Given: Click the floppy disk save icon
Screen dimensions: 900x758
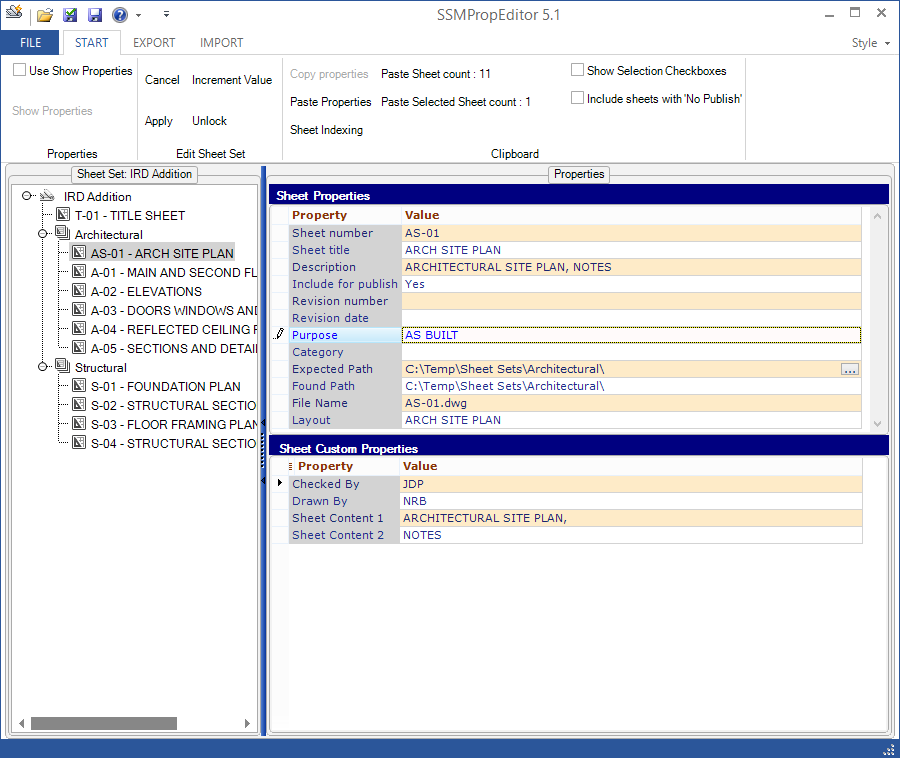Looking at the screenshot, I should pyautogui.click(x=95, y=15).
